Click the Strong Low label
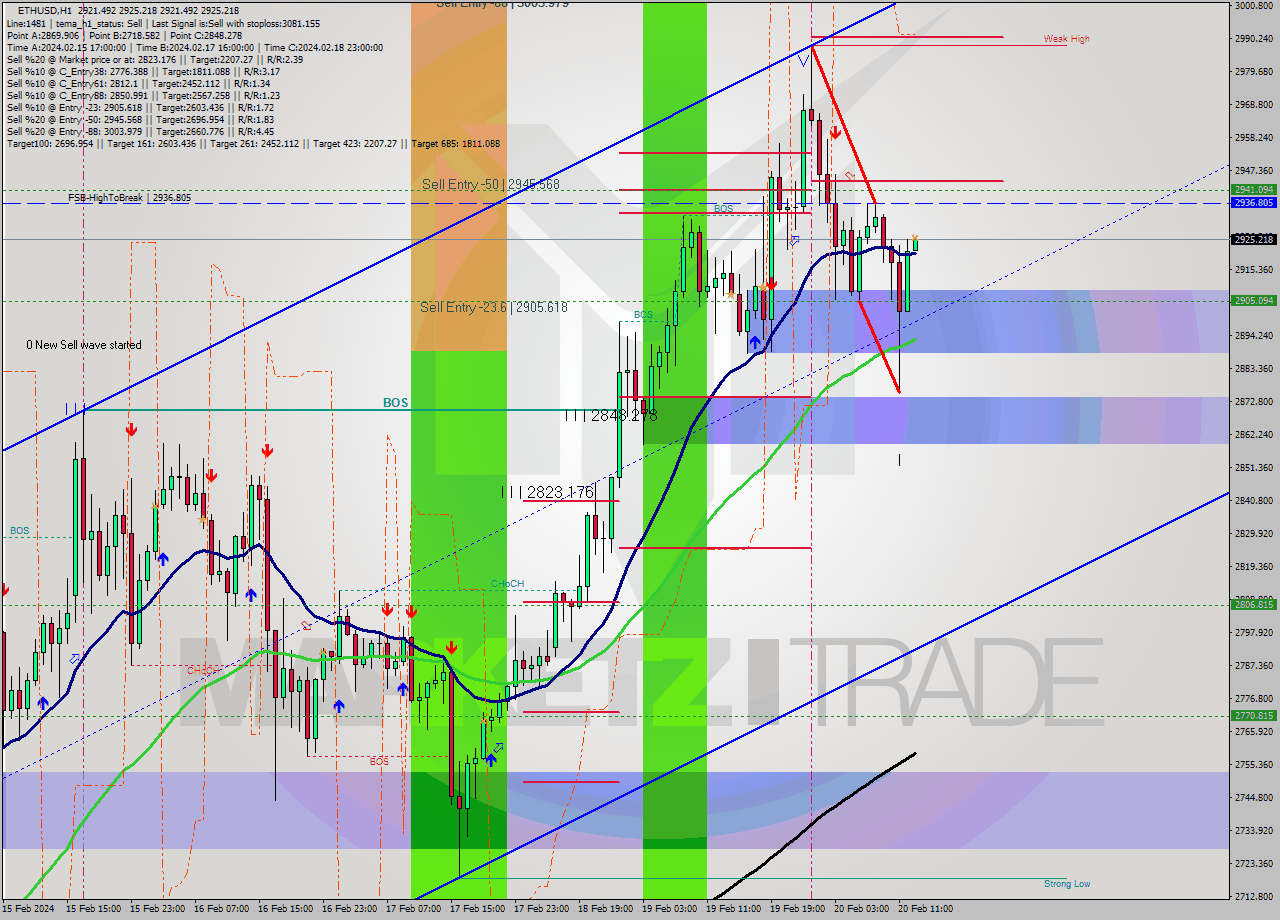The height and width of the screenshot is (920, 1280). click(1067, 884)
